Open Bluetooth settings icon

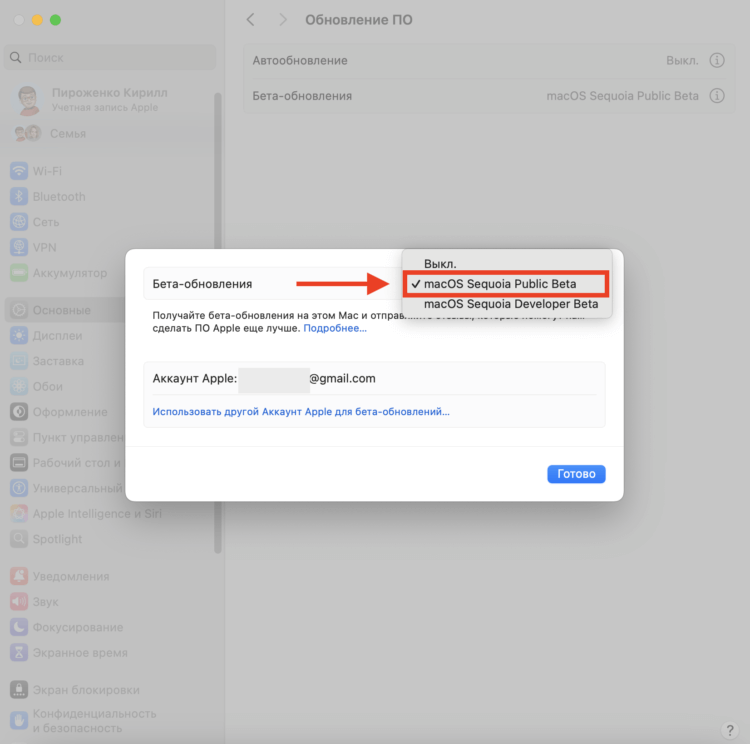click(x=19, y=196)
